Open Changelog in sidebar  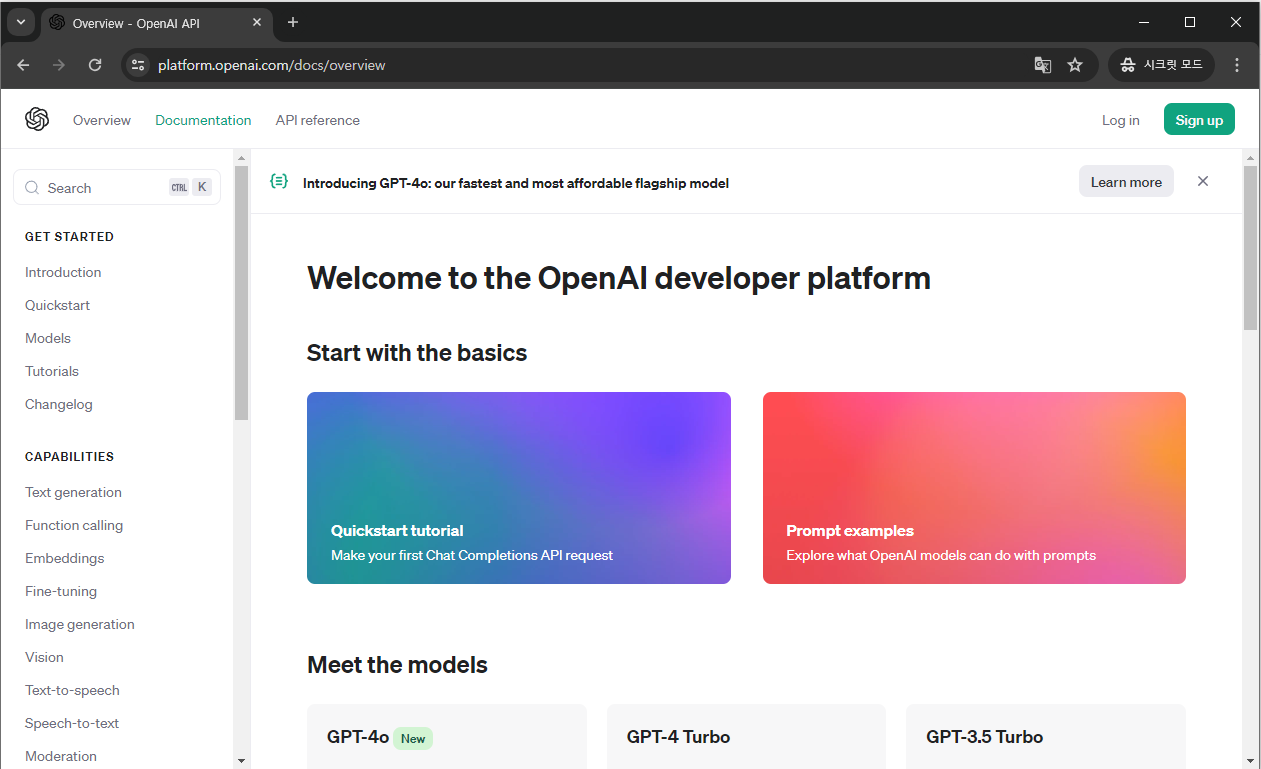[x=59, y=404]
